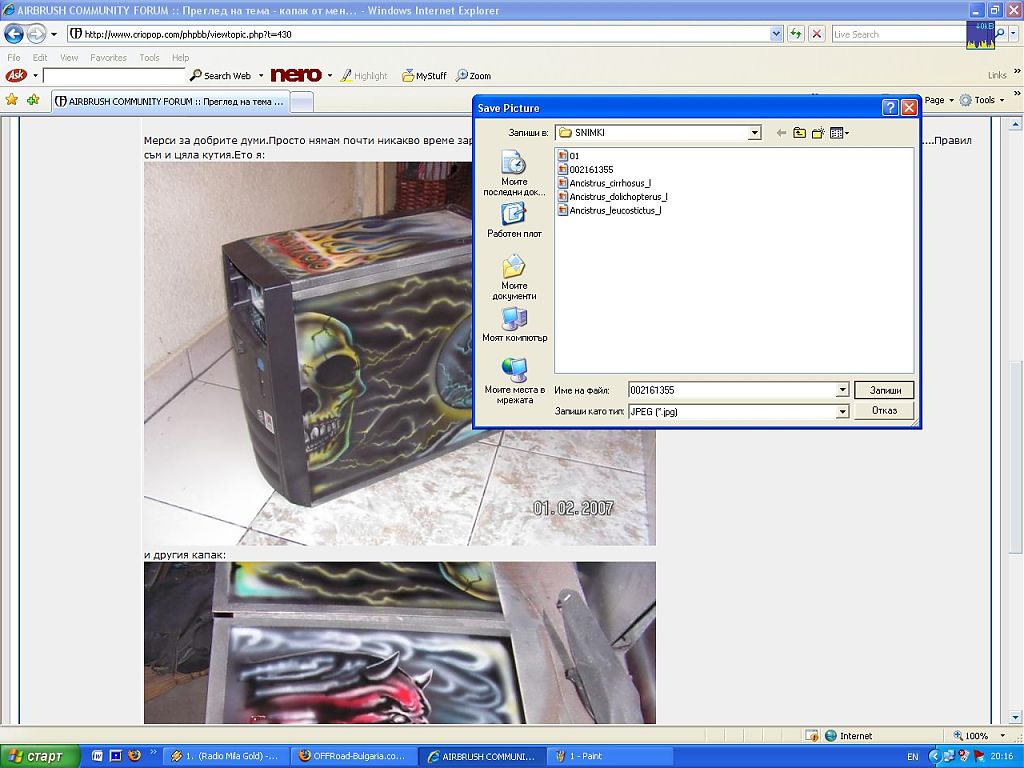
Task: Open Моите места в мрежата location
Action: coord(514,381)
